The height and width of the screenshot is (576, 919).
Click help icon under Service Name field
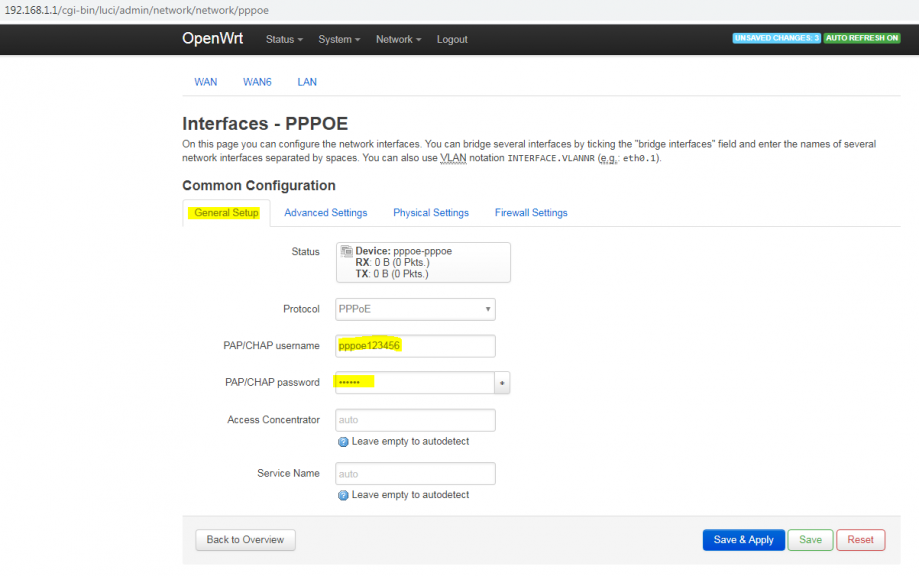coord(344,495)
